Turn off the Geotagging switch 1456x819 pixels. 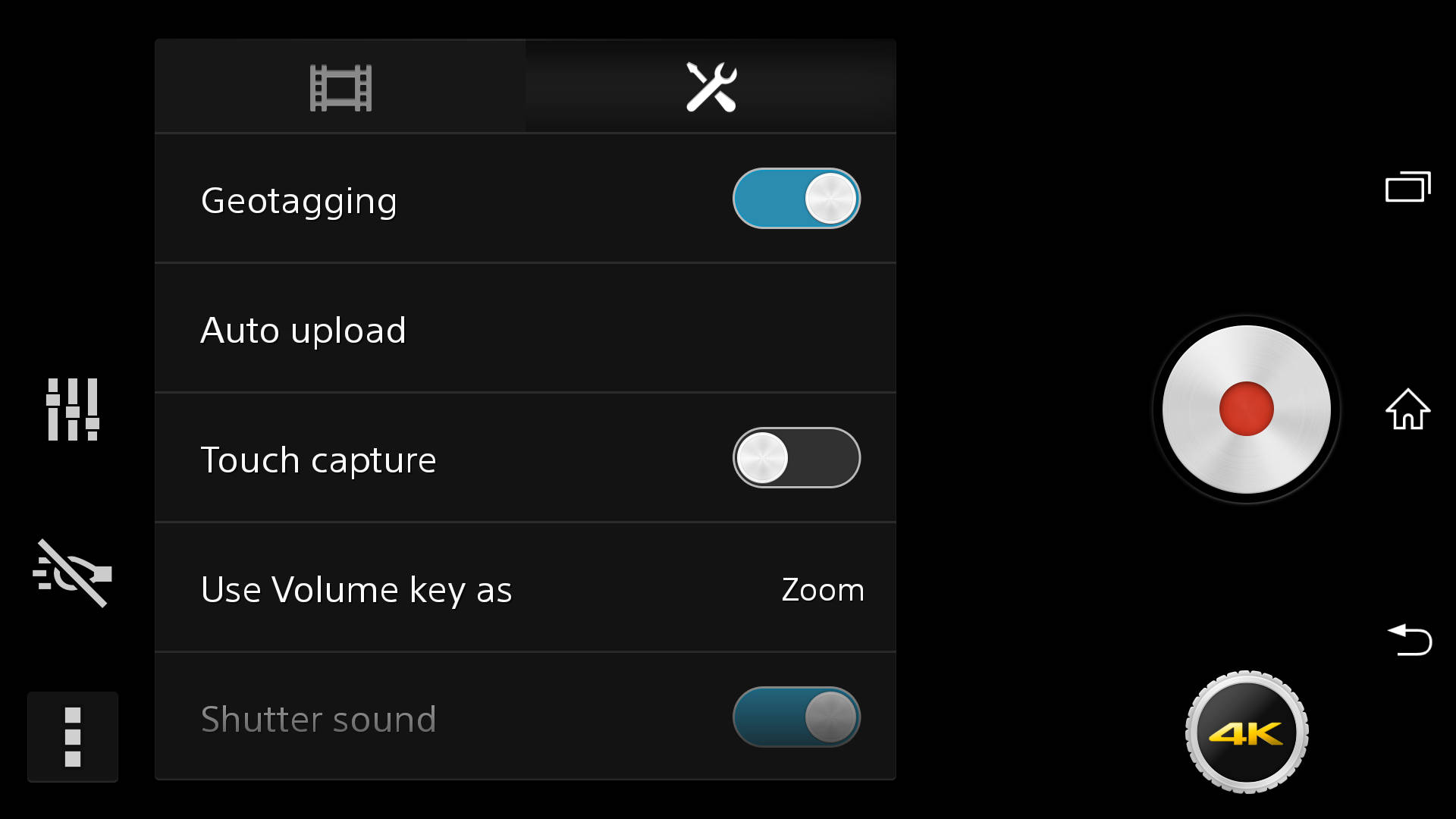(x=796, y=199)
